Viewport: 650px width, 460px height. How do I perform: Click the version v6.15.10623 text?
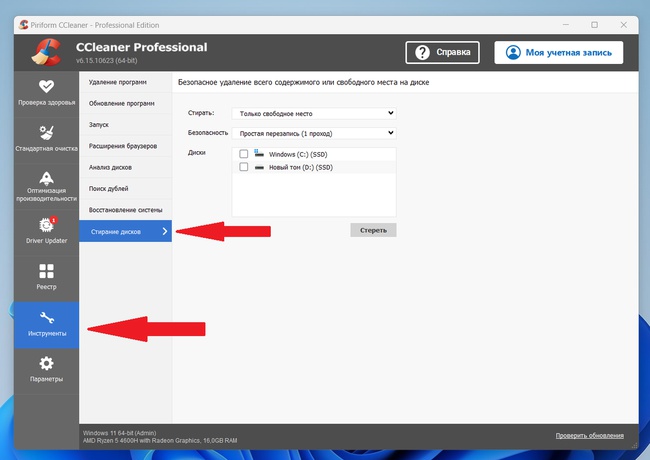point(107,61)
